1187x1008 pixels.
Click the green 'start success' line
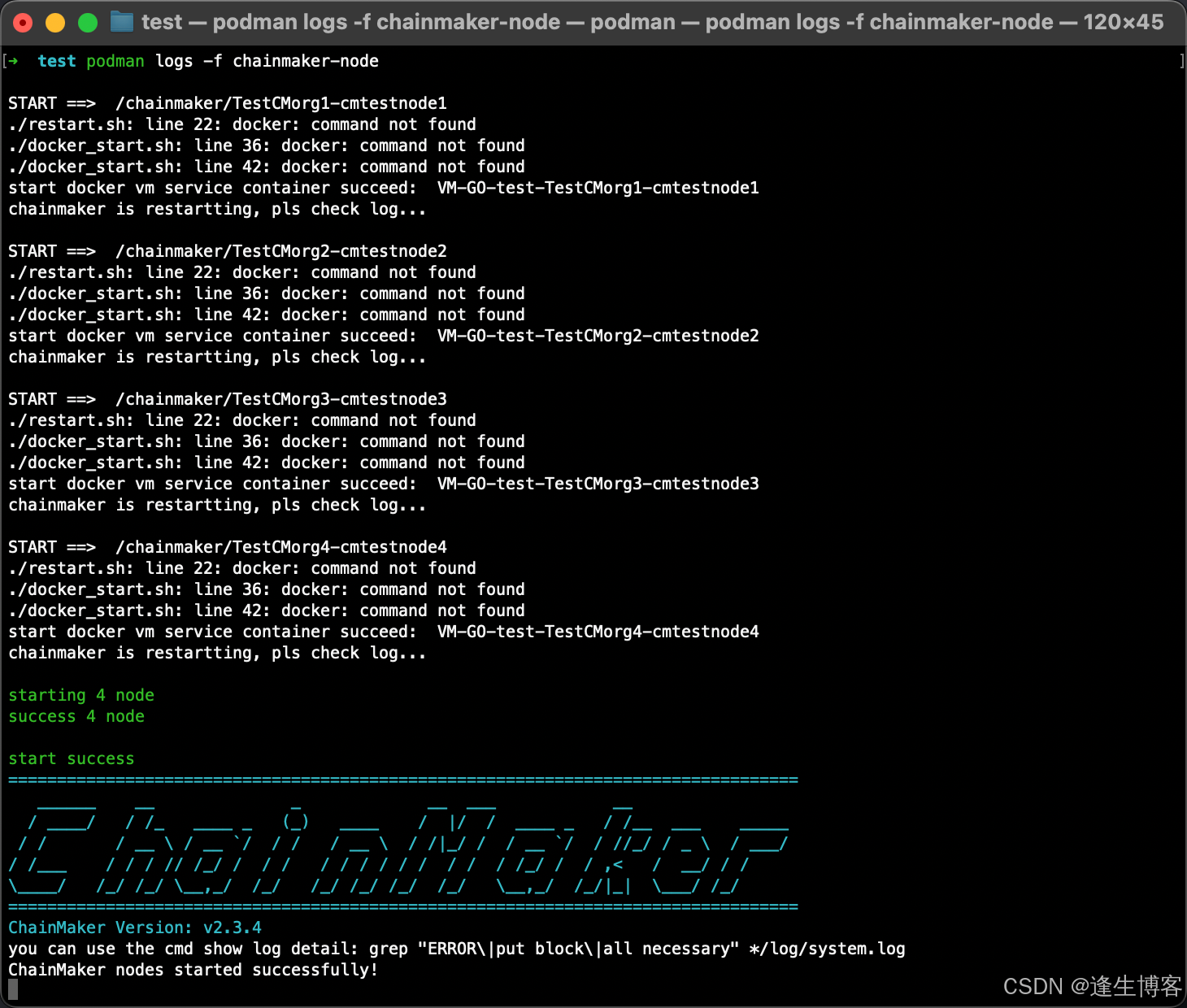72,758
